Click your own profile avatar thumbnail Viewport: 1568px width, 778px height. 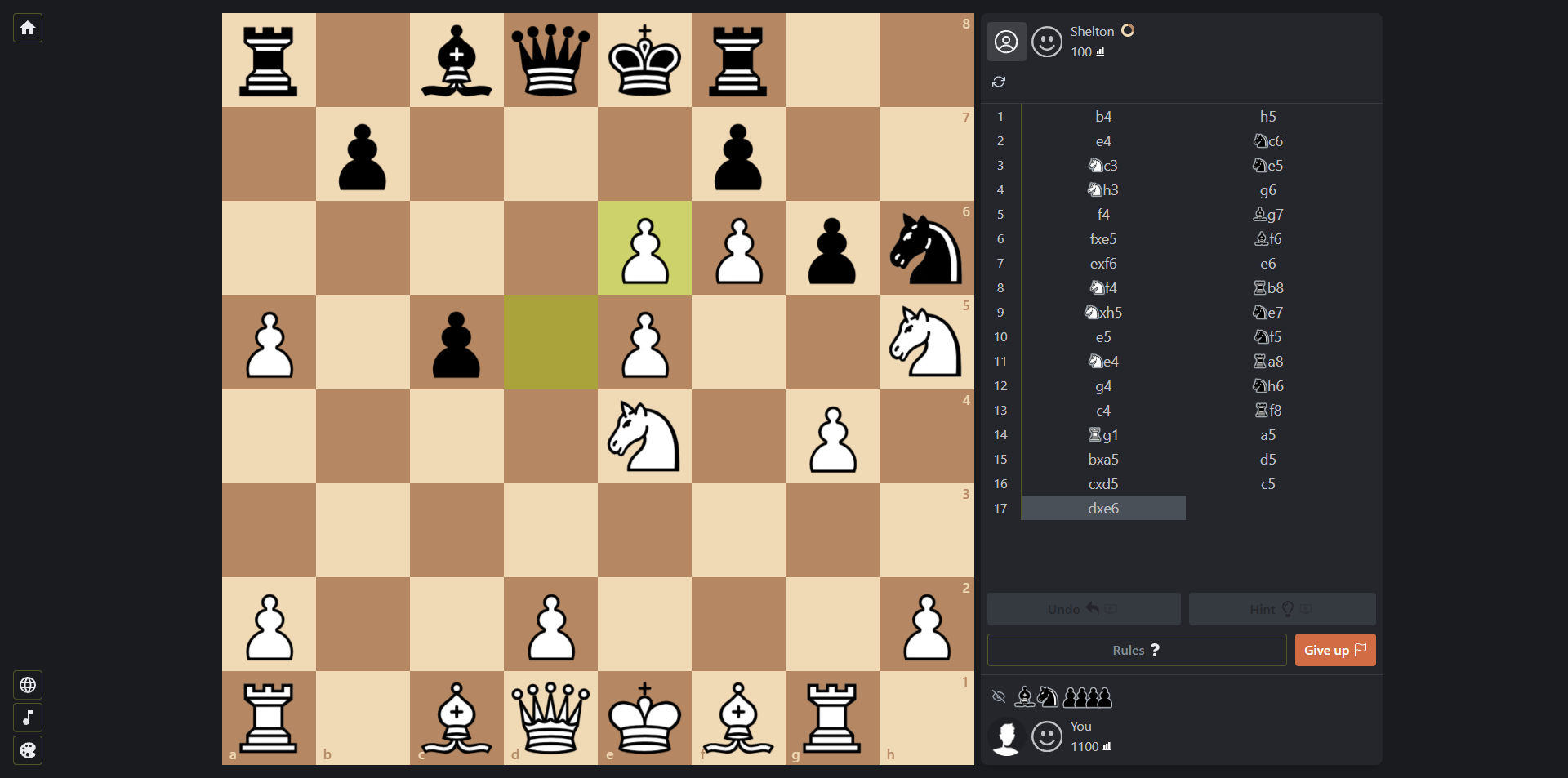click(1006, 736)
